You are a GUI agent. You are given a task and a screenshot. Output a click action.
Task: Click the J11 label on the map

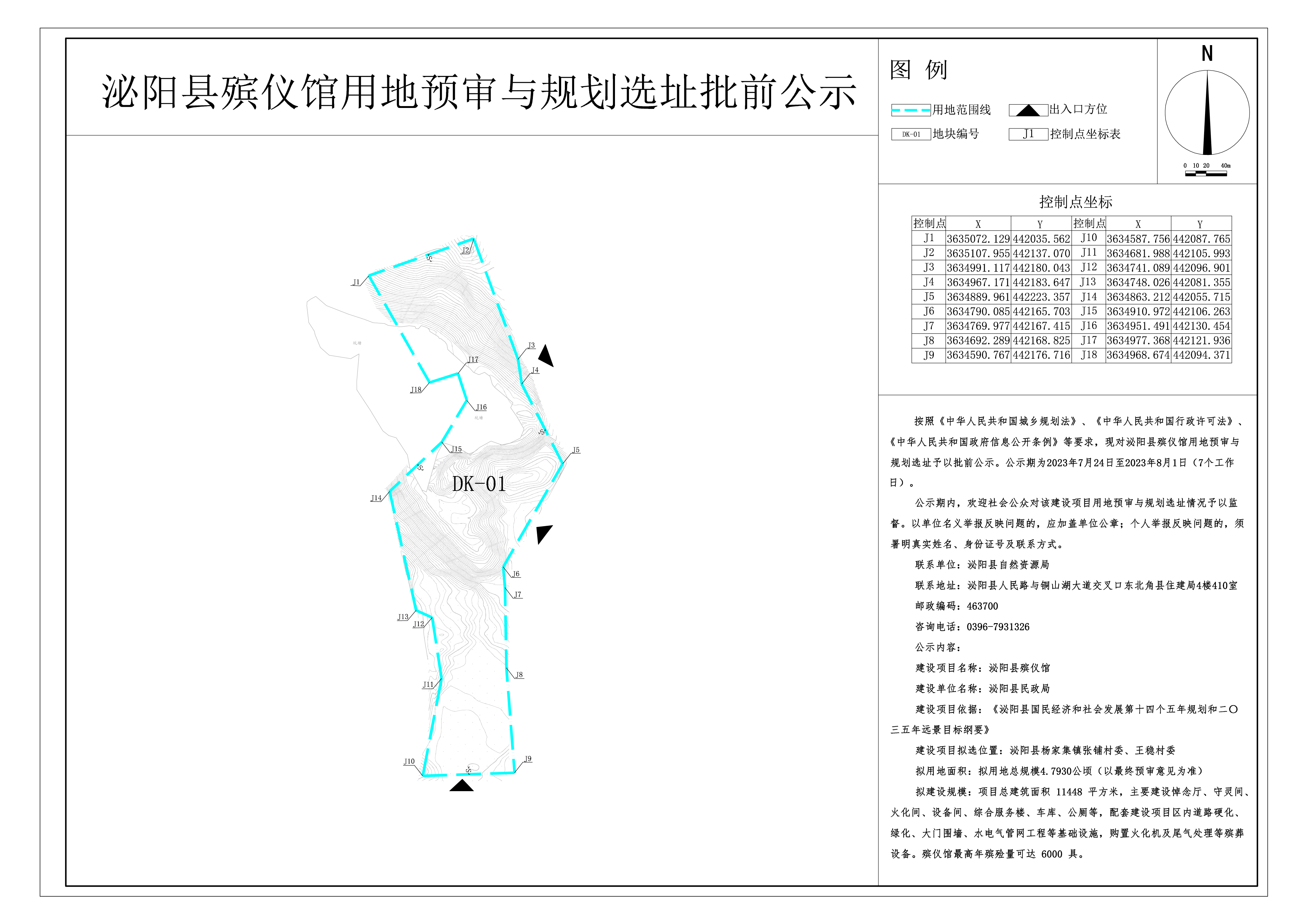tap(428, 685)
